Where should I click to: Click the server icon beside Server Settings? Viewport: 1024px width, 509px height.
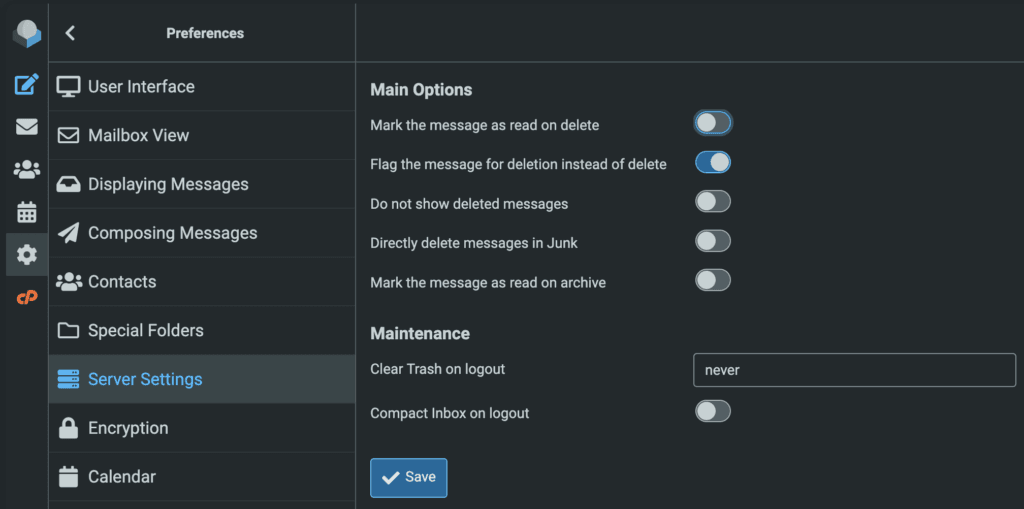(x=68, y=379)
